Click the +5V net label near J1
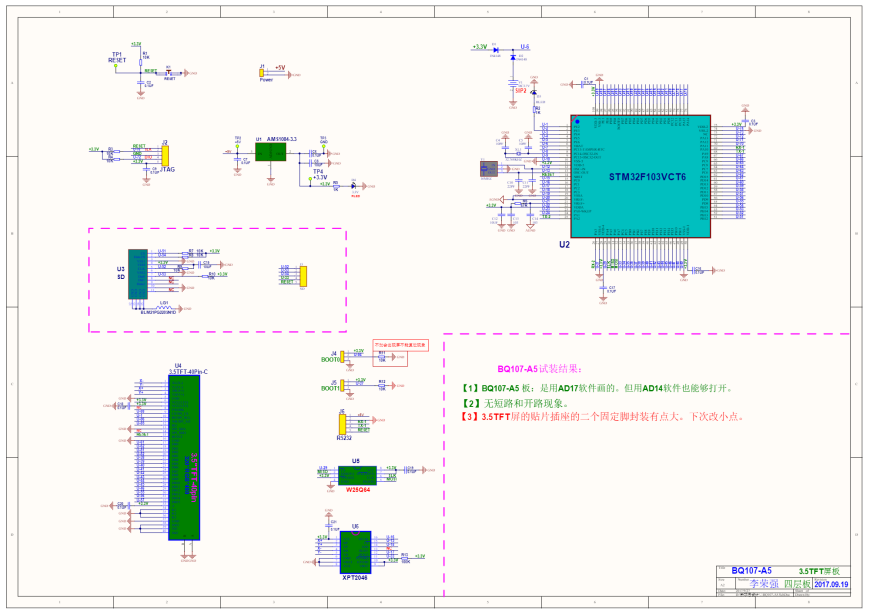The image size is (870, 615). coord(280,68)
